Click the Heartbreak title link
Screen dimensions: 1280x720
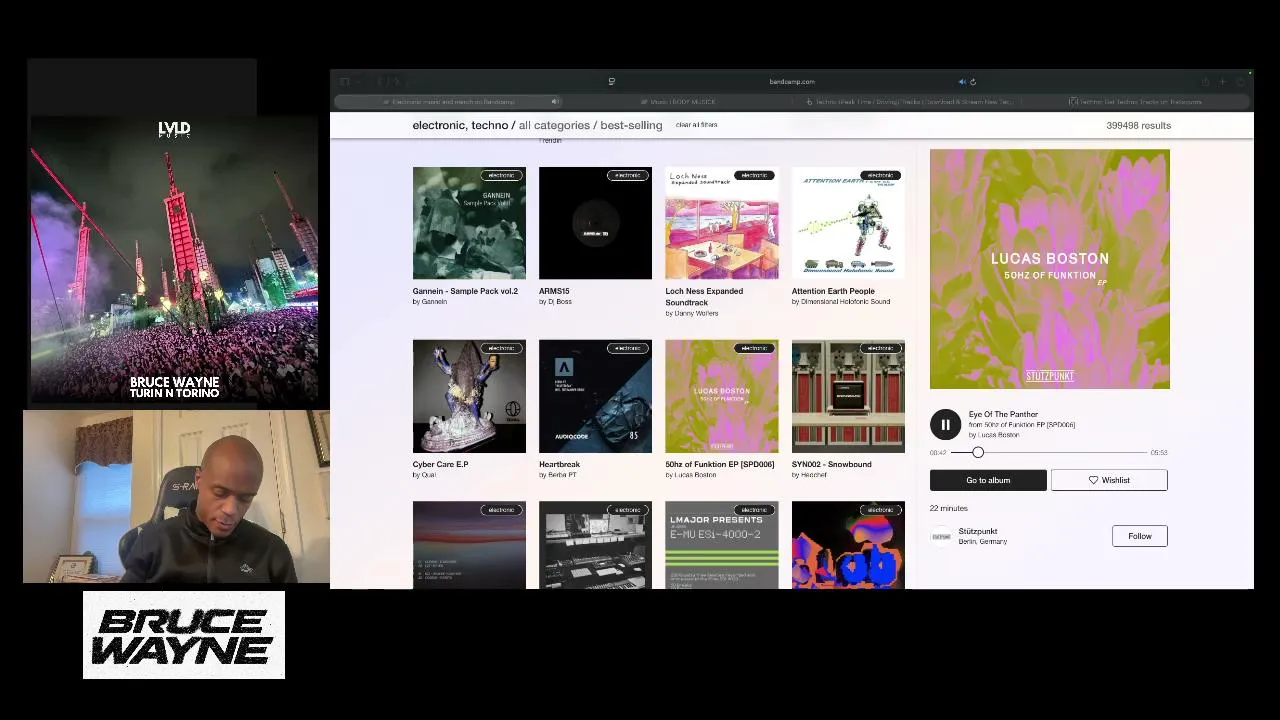pos(559,464)
